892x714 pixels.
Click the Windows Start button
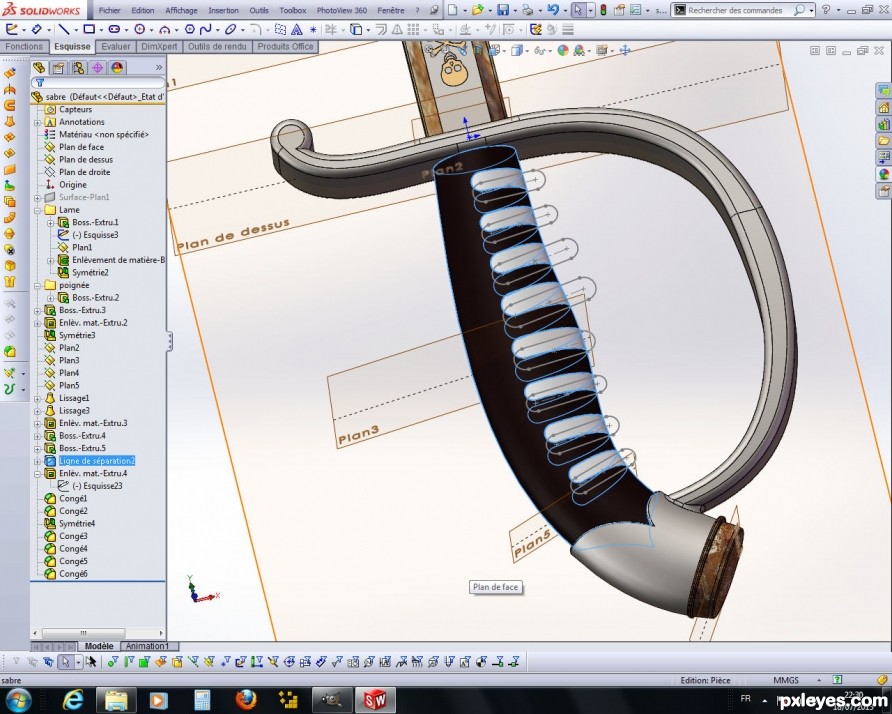click(18, 700)
